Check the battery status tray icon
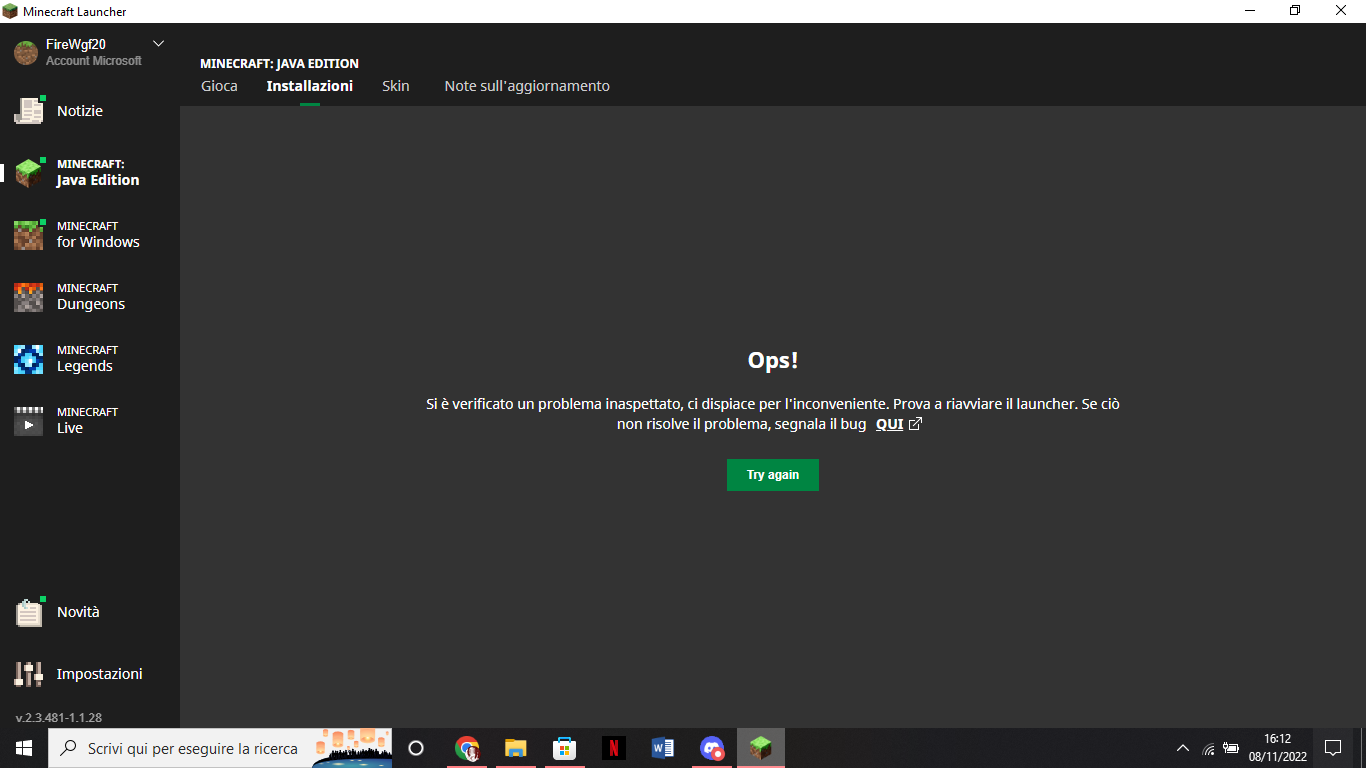The width and height of the screenshot is (1366, 768). pos(1231,748)
